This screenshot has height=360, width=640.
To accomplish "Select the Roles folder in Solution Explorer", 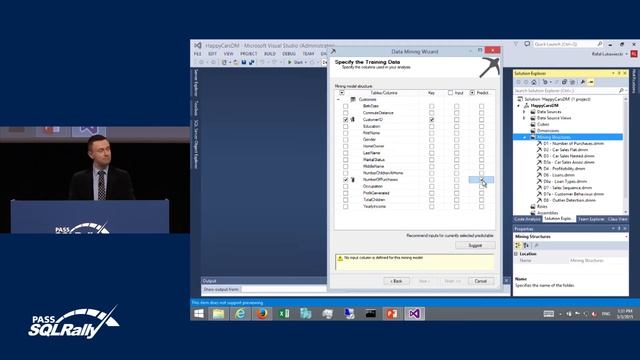I will pos(542,207).
